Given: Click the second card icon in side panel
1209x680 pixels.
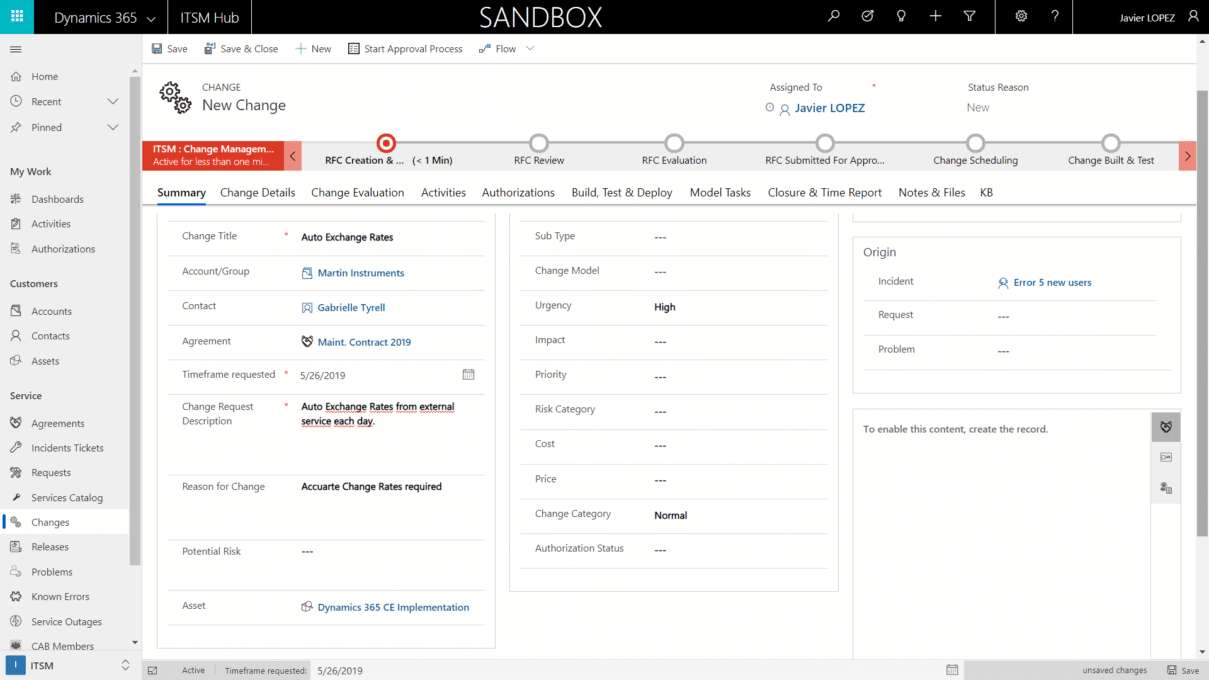Looking at the screenshot, I should click(x=1166, y=457).
